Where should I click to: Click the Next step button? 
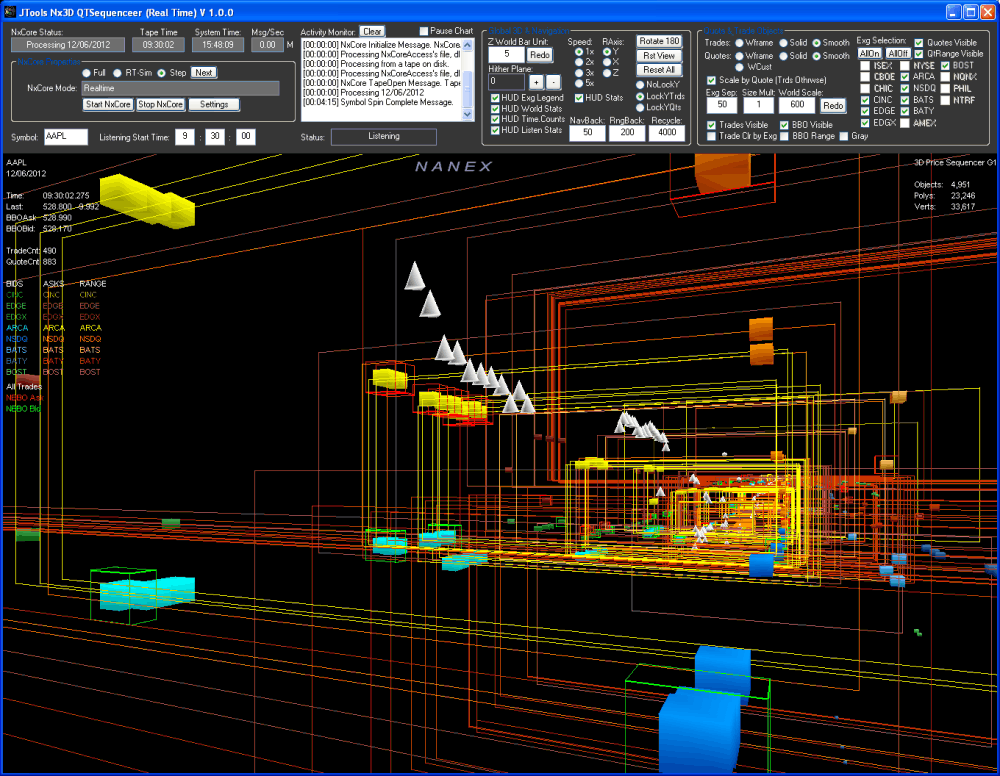tap(203, 73)
